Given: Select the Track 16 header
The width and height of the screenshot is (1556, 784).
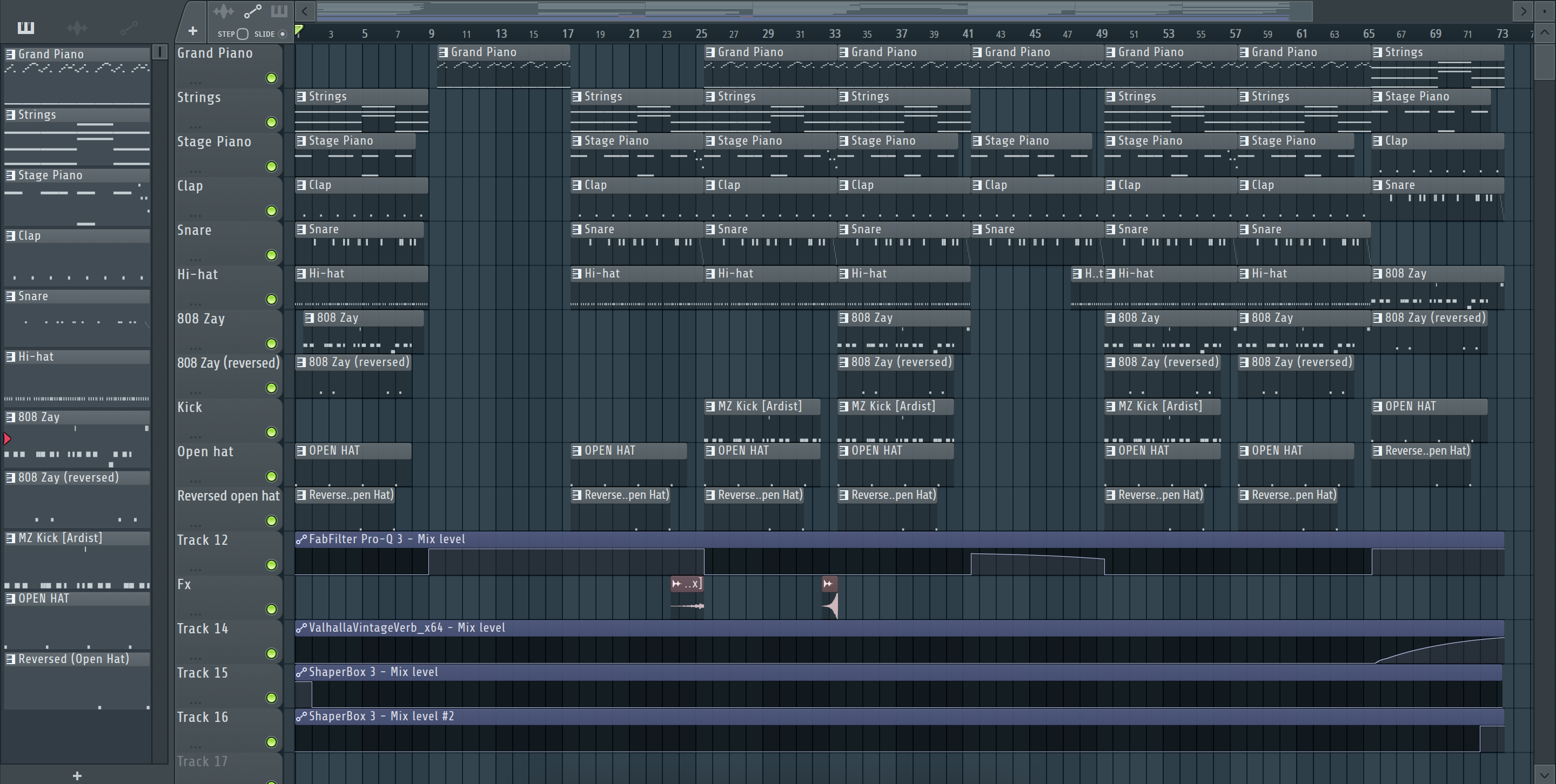Looking at the screenshot, I should tap(229, 731).
